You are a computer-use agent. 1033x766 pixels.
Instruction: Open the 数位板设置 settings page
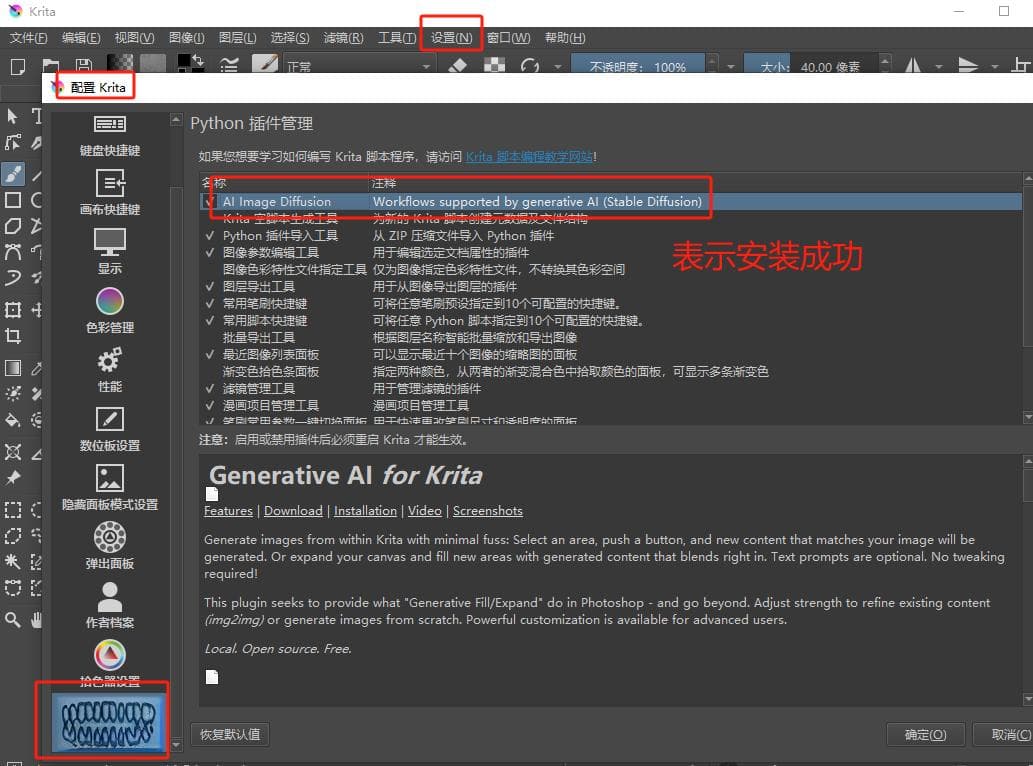pyautogui.click(x=109, y=429)
